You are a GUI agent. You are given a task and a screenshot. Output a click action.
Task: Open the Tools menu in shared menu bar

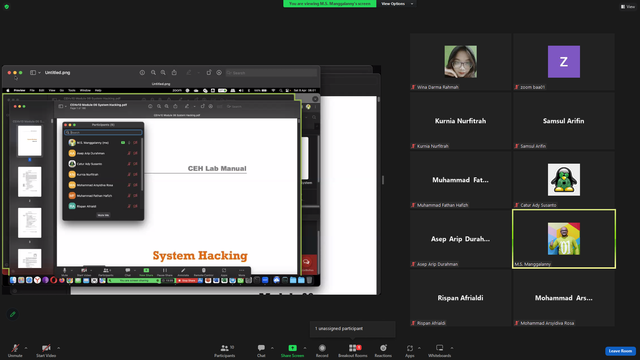point(72,90)
